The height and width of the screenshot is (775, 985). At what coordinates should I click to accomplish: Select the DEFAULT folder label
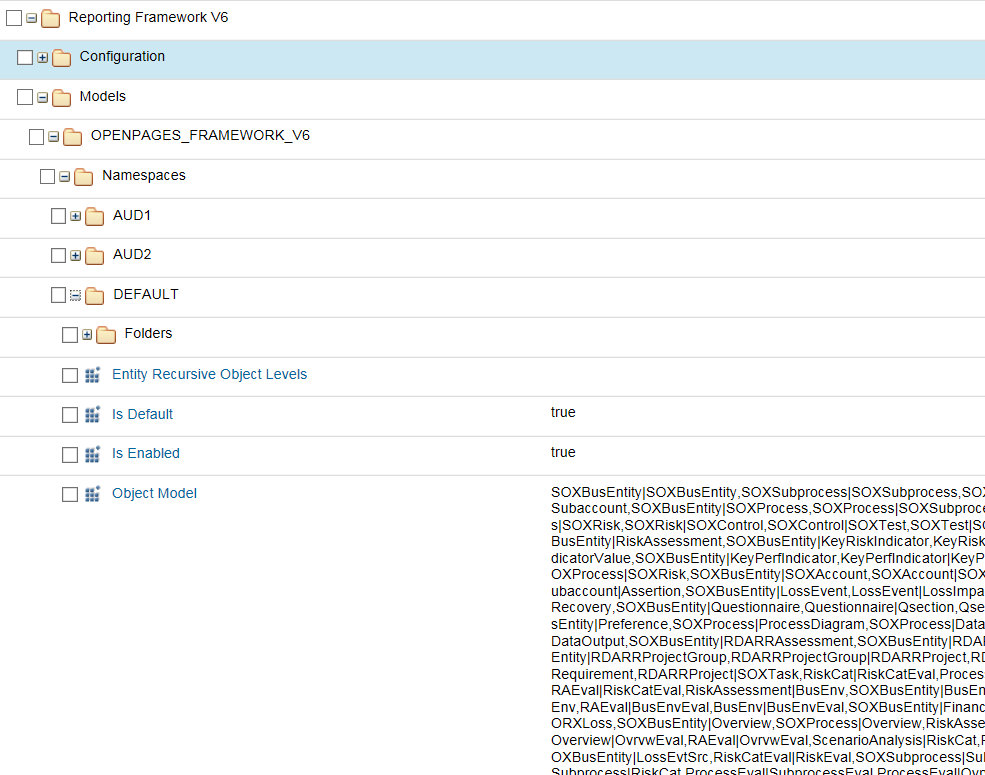(x=146, y=295)
